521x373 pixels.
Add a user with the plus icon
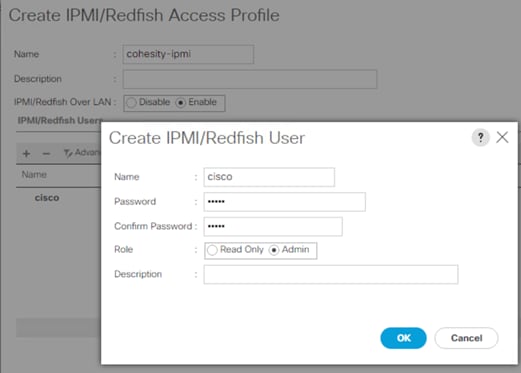[x=26, y=153]
